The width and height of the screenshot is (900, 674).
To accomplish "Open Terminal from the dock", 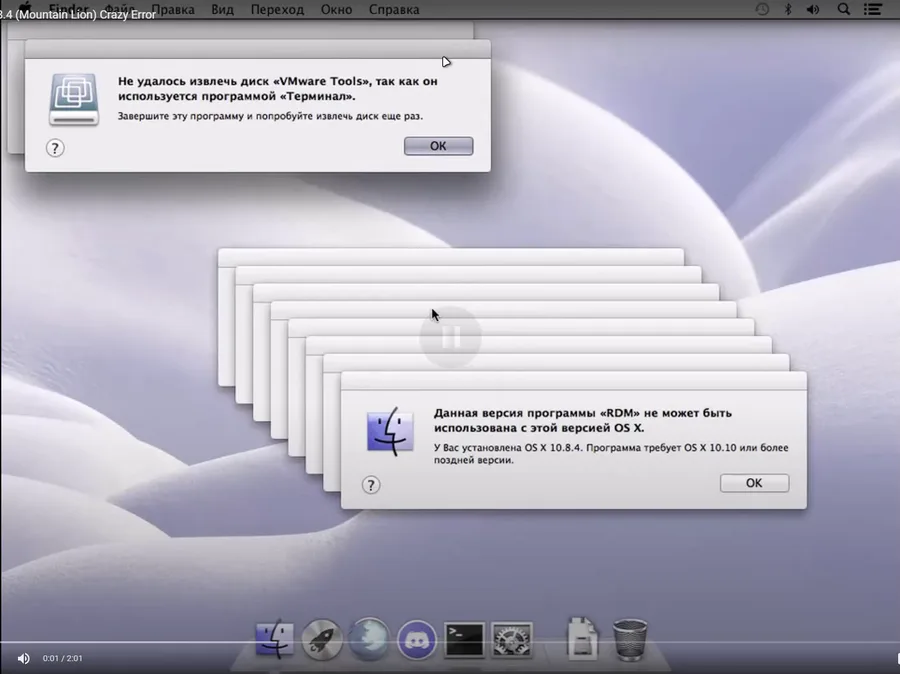I will 464,640.
